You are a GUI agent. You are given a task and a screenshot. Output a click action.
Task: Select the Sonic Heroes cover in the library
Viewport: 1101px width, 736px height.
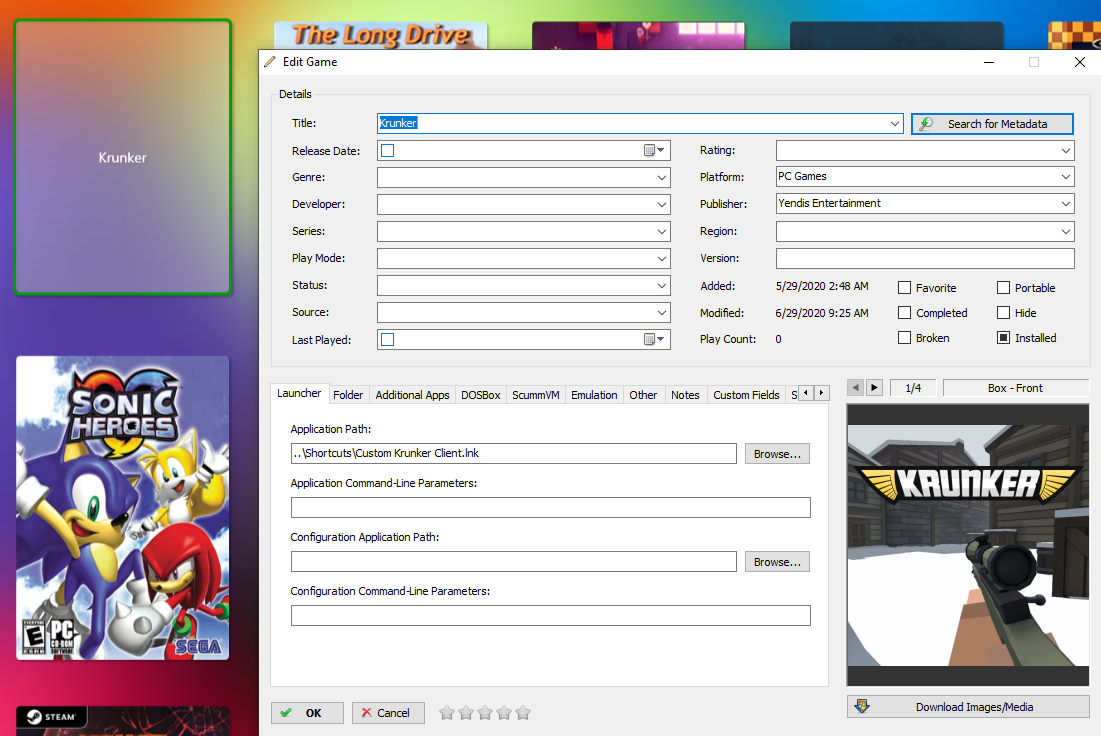123,508
